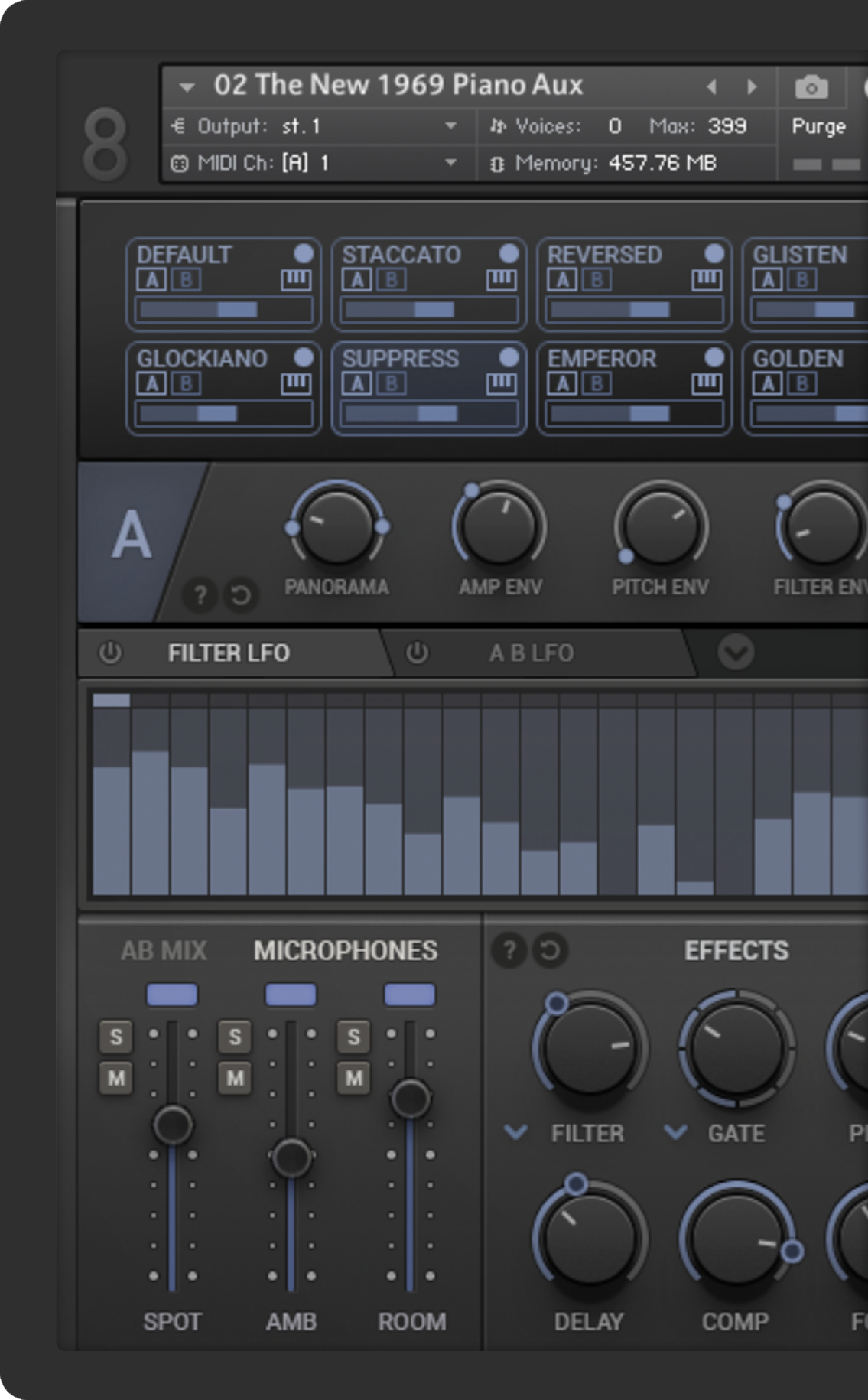Select the EMPEROR preset name

point(602,359)
